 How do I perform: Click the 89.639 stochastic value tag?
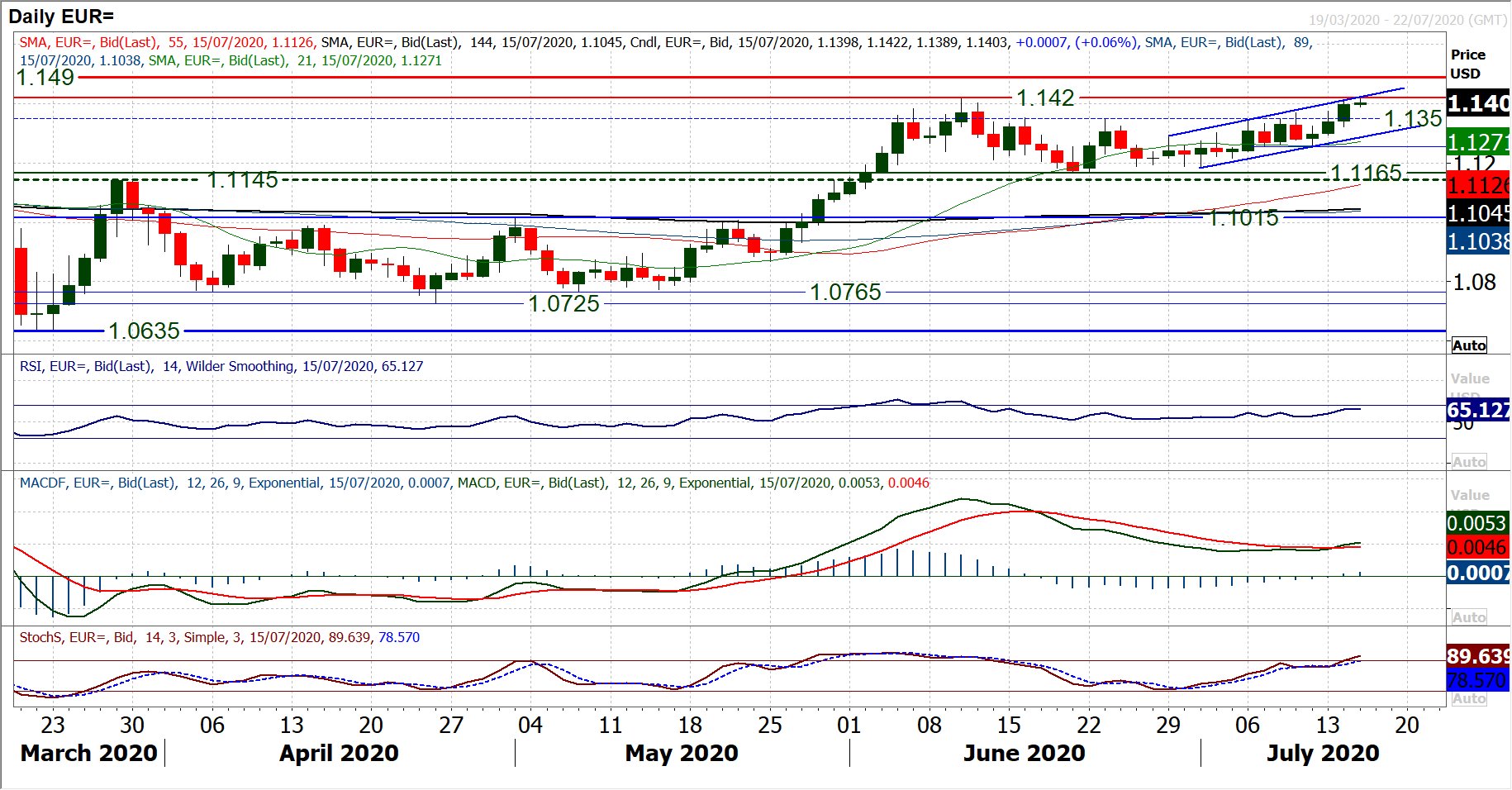coord(1477,656)
